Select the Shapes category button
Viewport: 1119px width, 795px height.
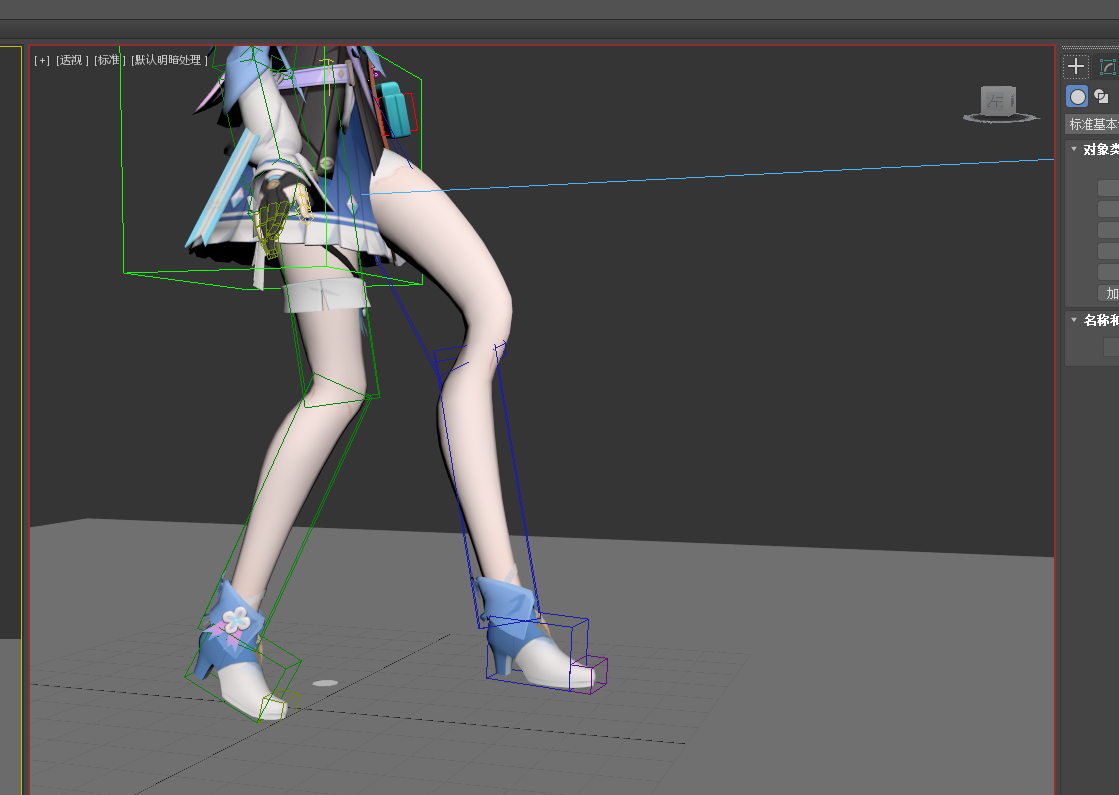(1102, 96)
